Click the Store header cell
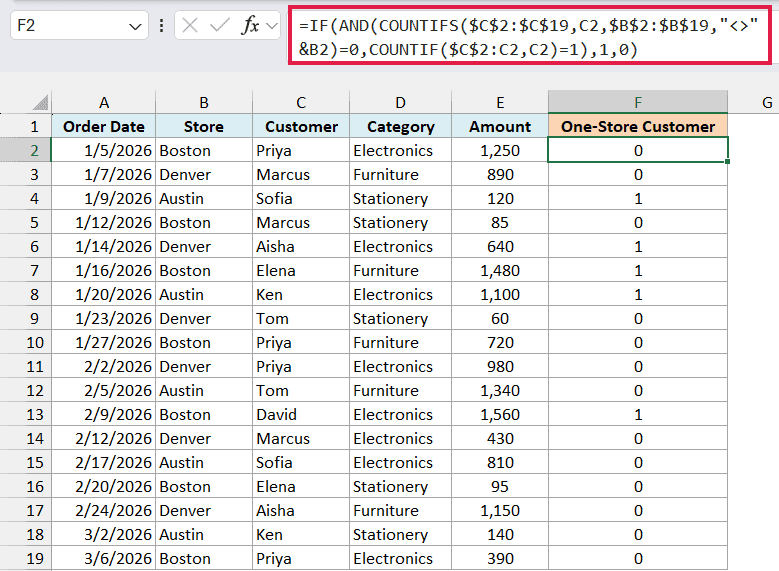This screenshot has height=571, width=779. coord(204,126)
